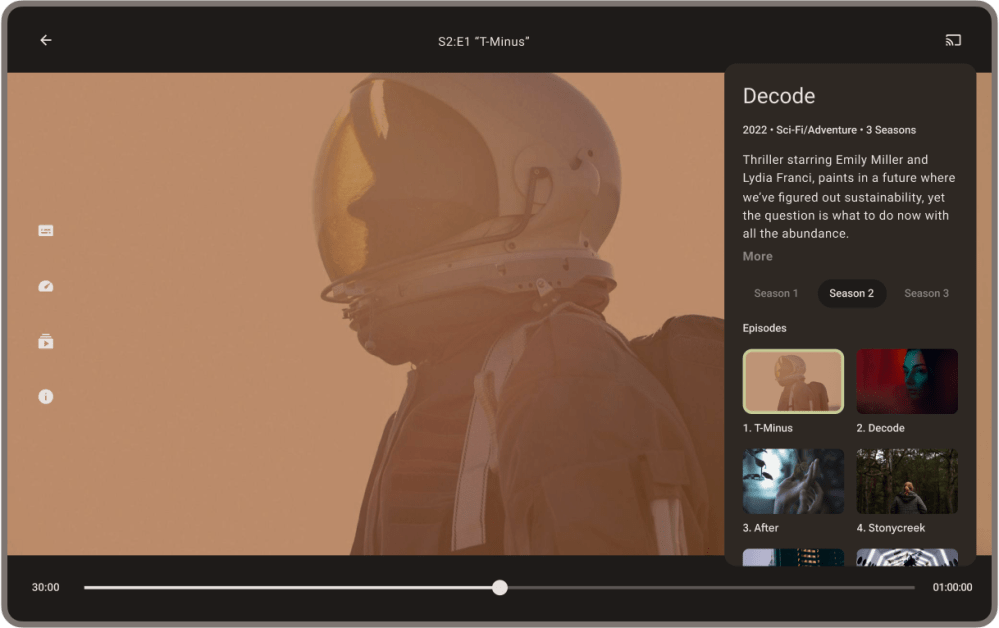This screenshot has width=999, height=628.
Task: Switch to Season 3 tab
Action: (x=926, y=294)
